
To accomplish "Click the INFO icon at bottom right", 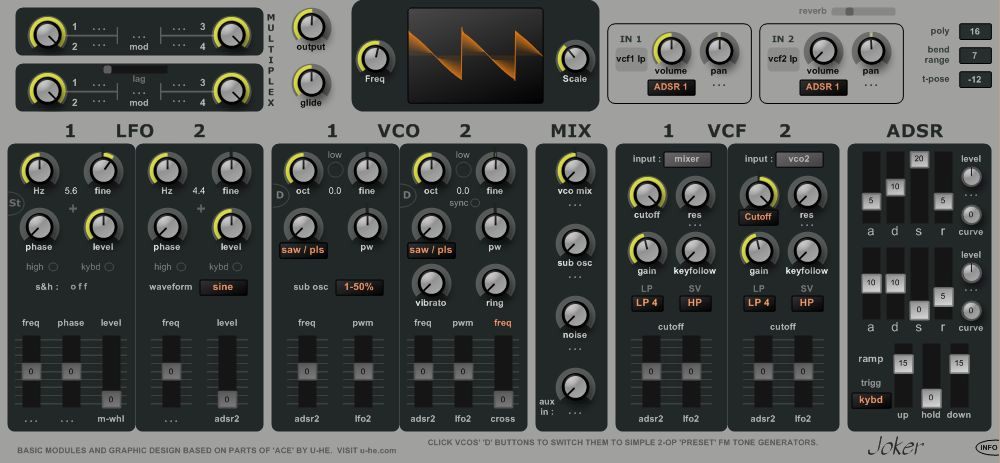I will point(985,447).
